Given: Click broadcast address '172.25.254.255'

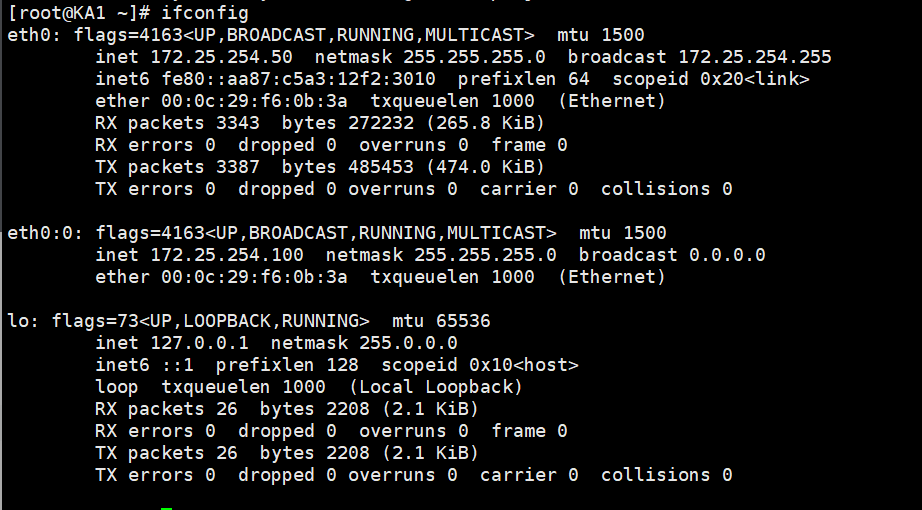Looking at the screenshot, I should [755, 57].
